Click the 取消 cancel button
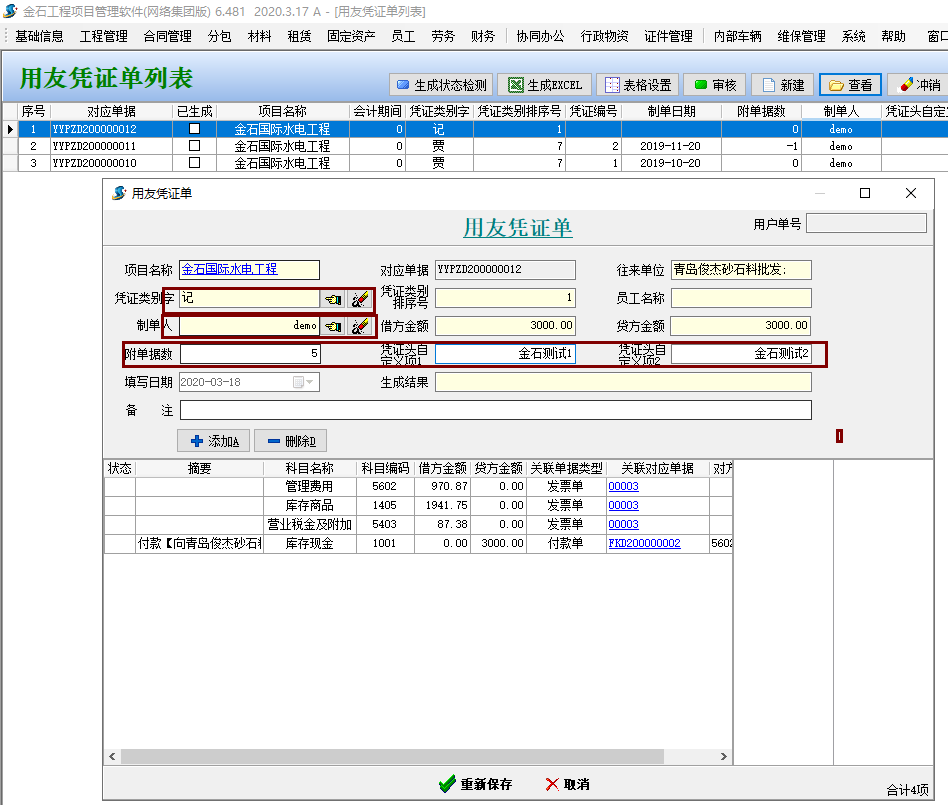948x805 pixels. pos(567,784)
